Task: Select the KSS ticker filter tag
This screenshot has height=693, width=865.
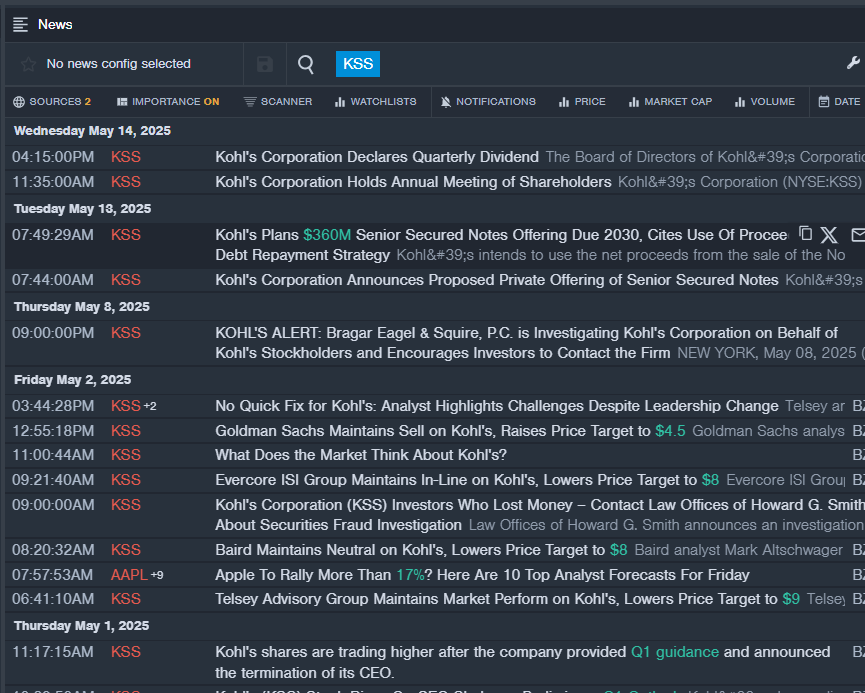Action: (x=358, y=64)
